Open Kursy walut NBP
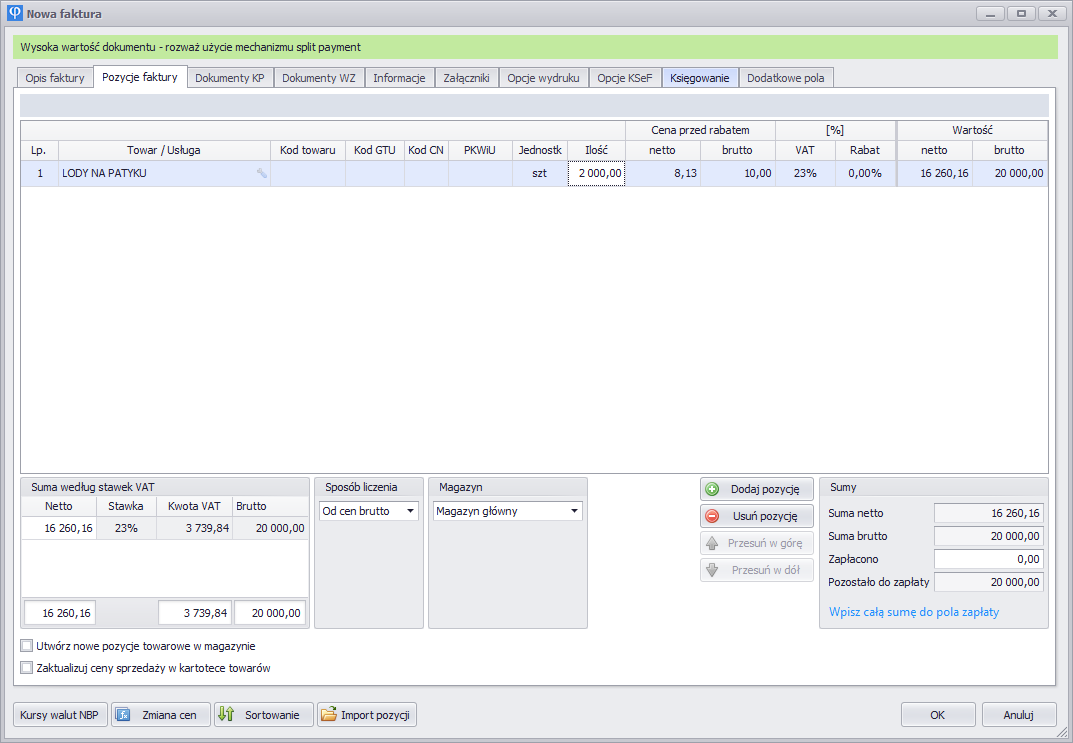 (x=59, y=715)
